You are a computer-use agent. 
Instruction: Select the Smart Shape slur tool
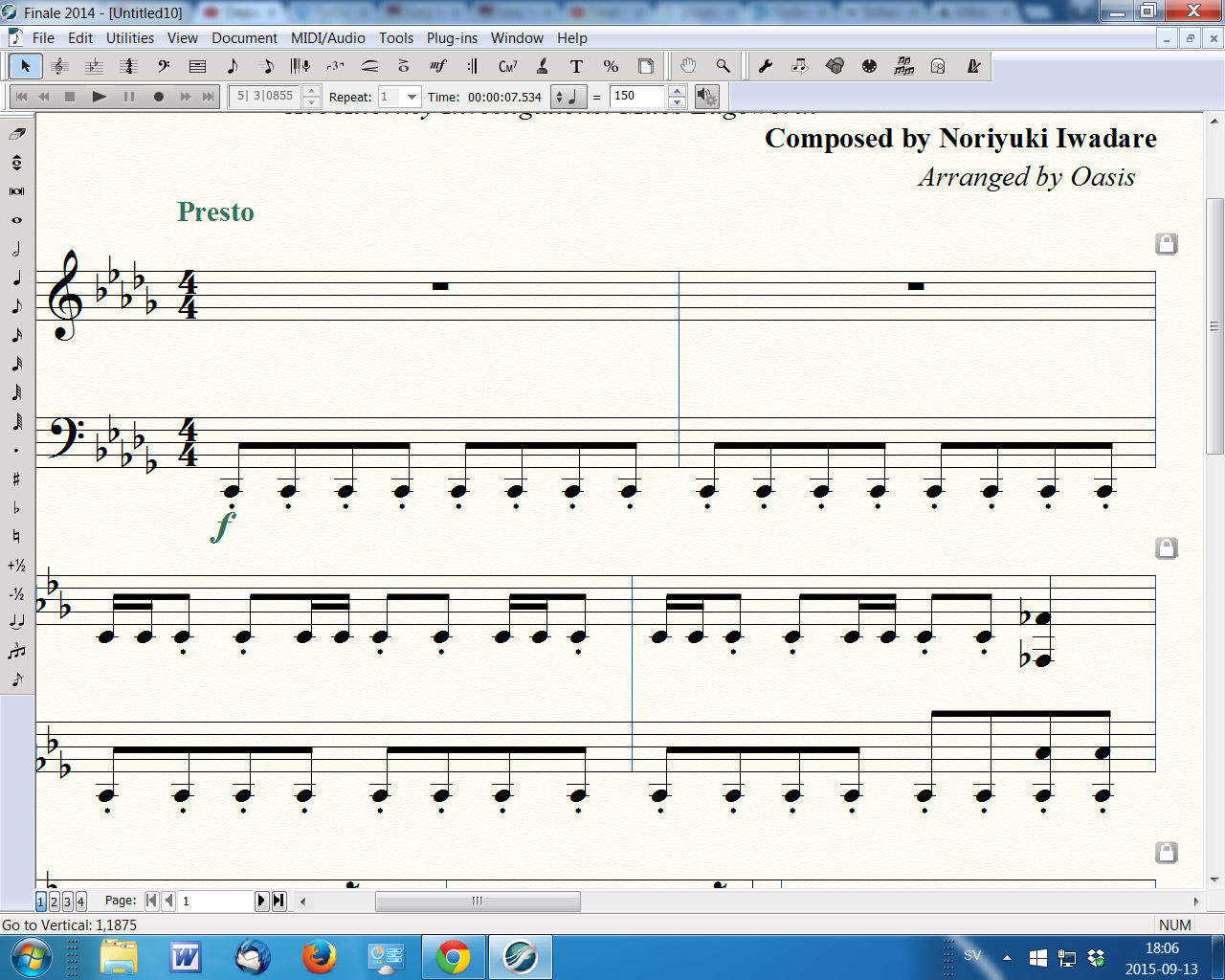(x=369, y=66)
